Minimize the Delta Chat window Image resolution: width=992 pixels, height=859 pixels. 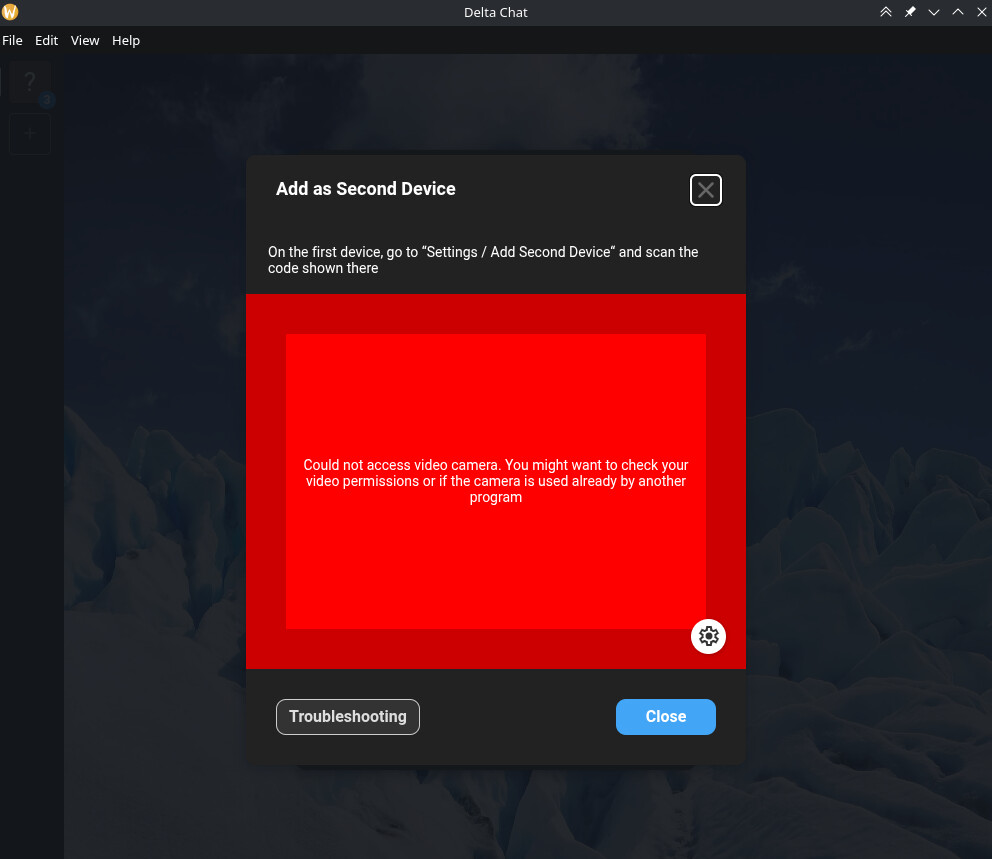(934, 13)
